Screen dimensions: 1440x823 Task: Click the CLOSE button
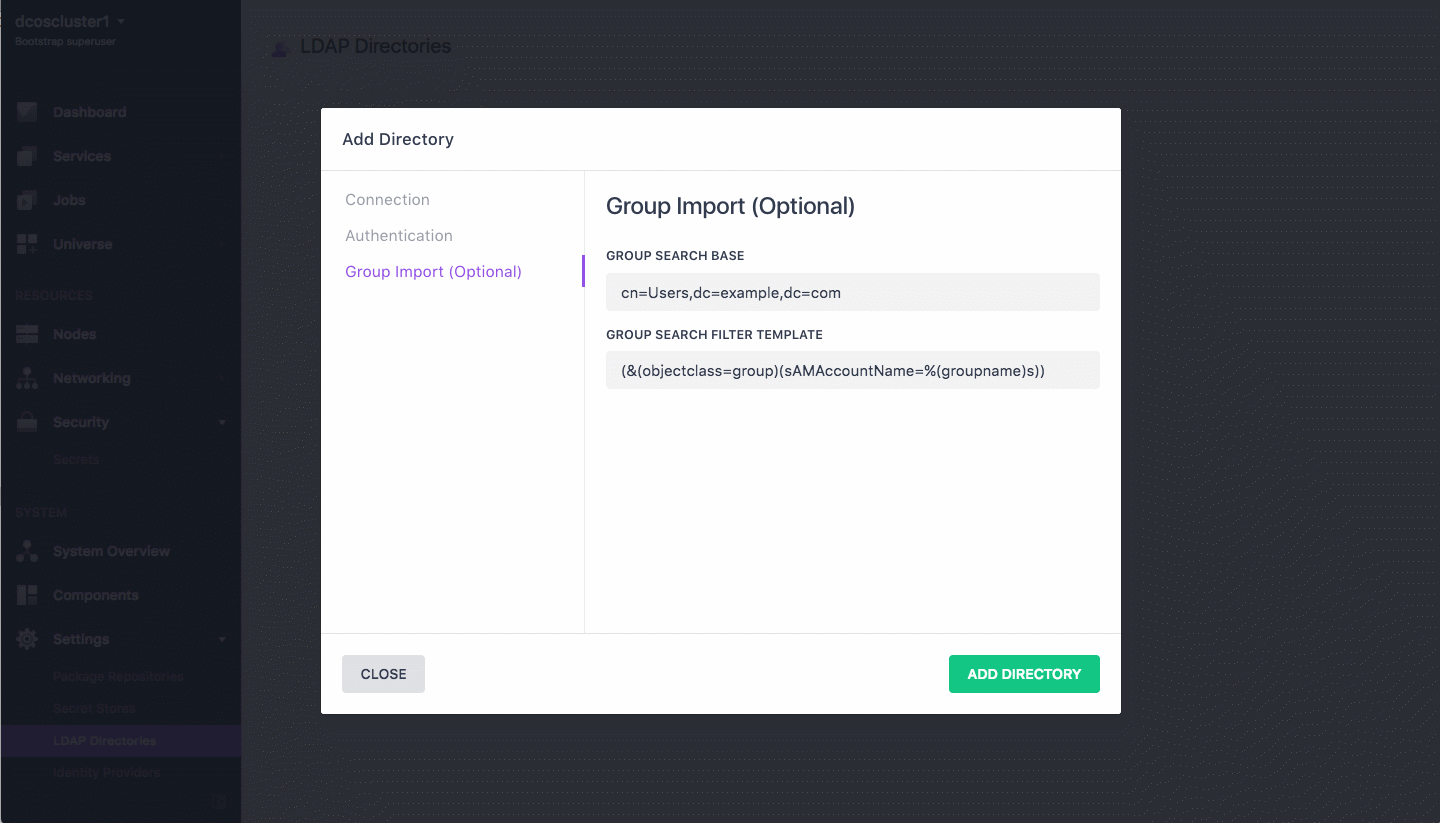click(x=383, y=674)
